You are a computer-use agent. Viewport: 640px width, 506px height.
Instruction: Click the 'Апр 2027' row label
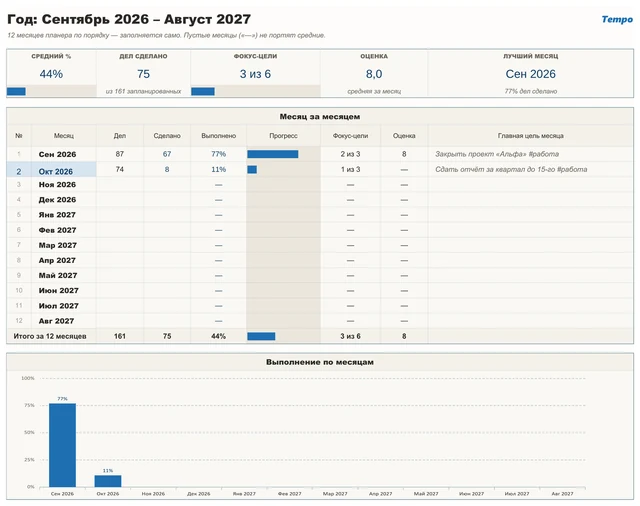57,260
